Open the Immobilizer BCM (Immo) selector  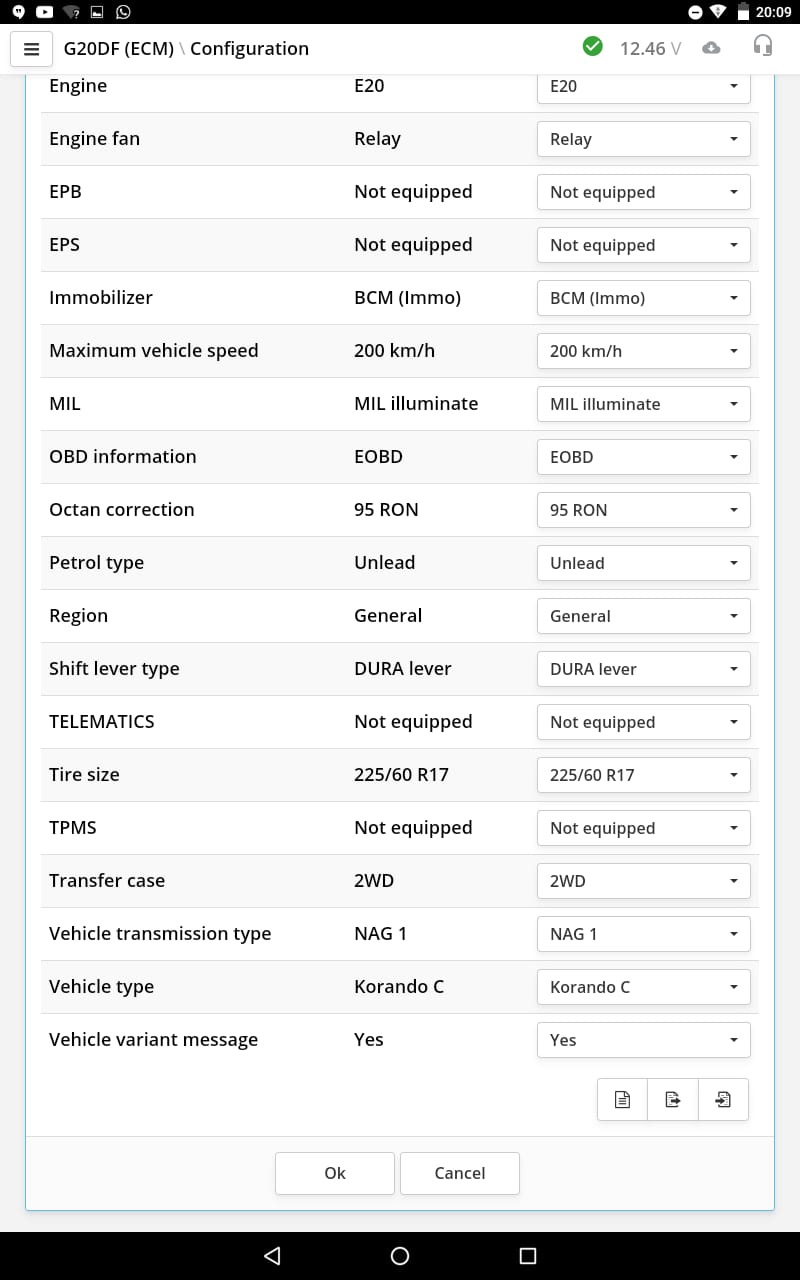click(643, 297)
